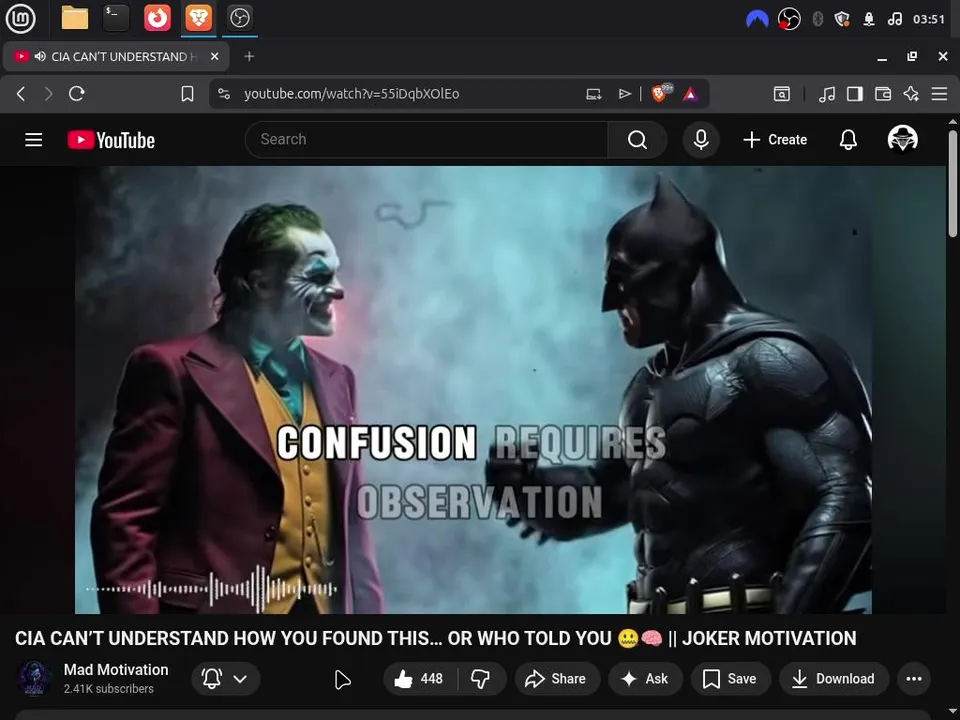This screenshot has width=960, height=720.
Task: Open the music note sound tray applet
Action: (894, 19)
